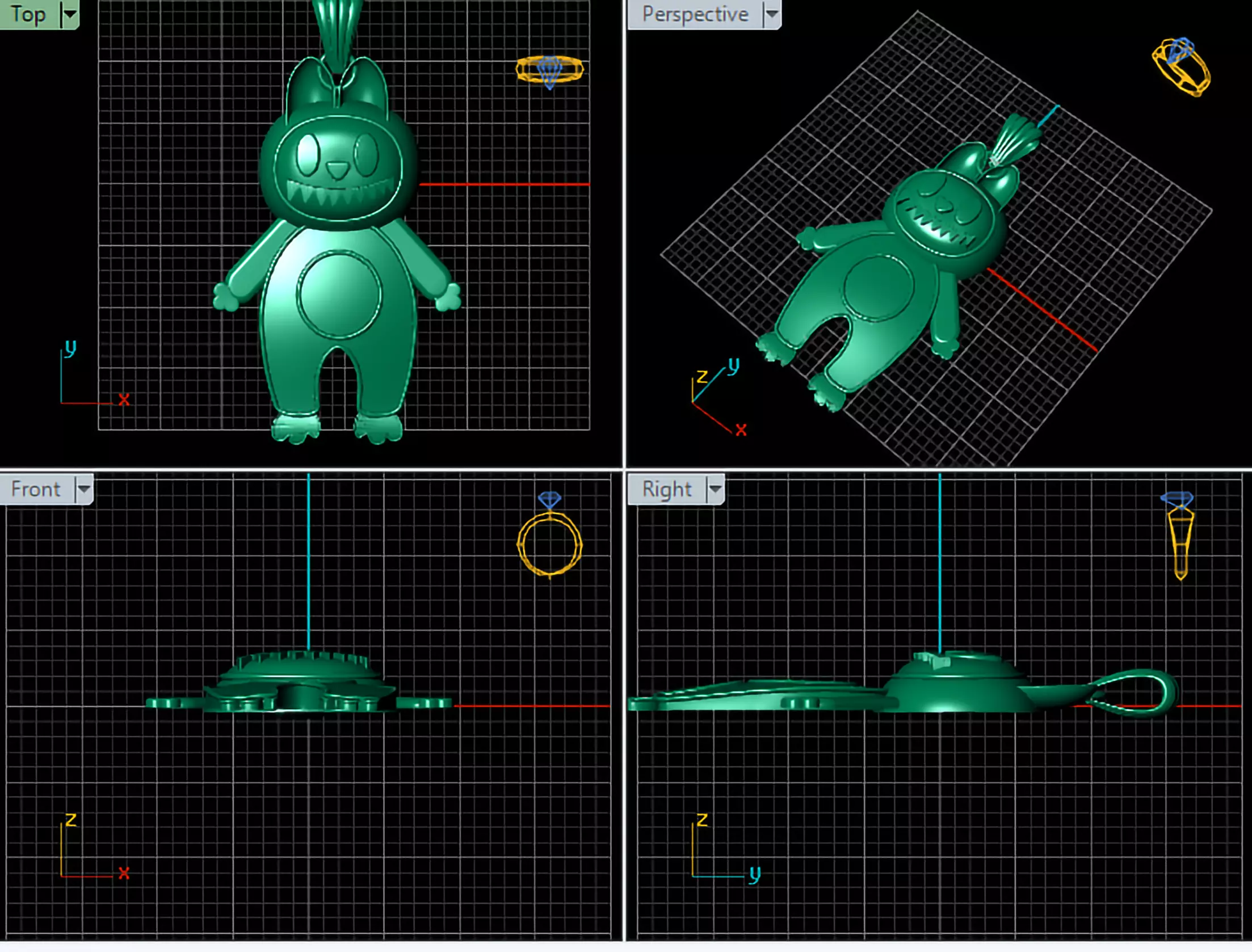1252x952 pixels.
Task: Select the green pendant belly in Top view
Action: tap(339, 294)
